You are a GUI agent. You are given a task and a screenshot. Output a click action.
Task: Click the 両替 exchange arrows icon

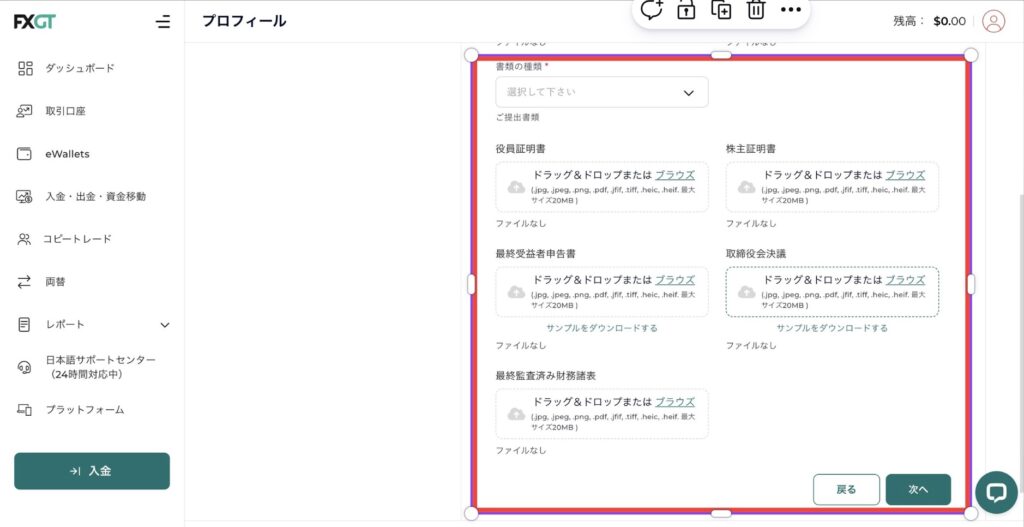point(24,282)
